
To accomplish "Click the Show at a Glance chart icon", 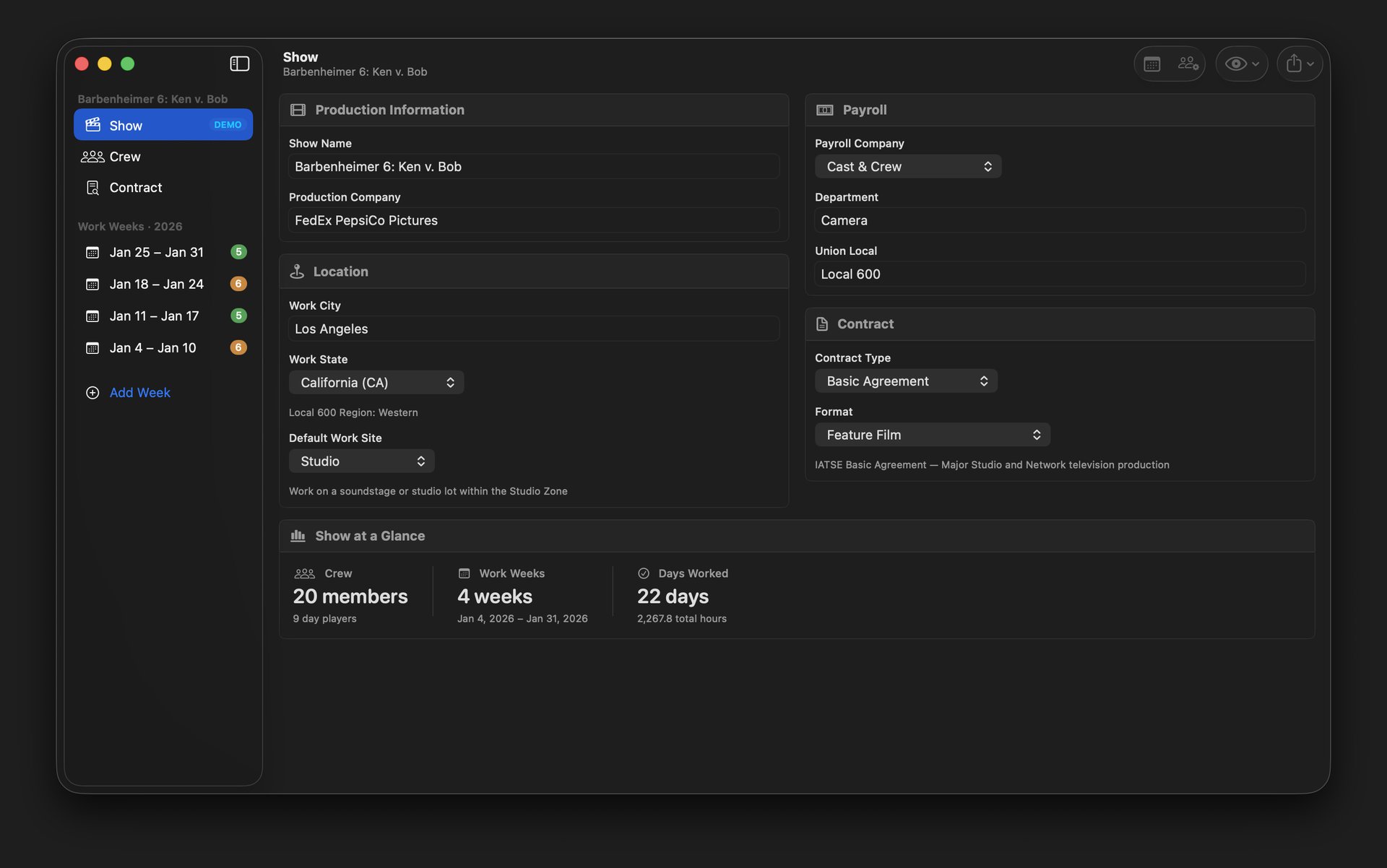I will click(x=298, y=536).
